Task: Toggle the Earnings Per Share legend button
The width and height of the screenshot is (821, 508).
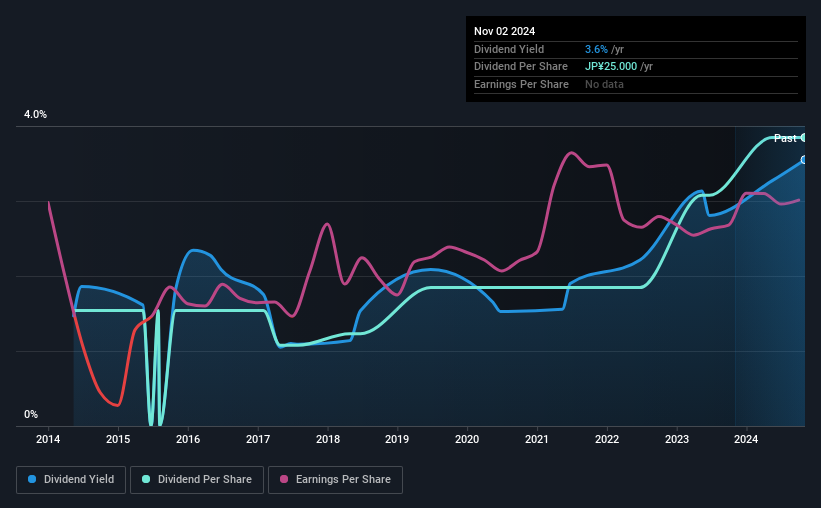Action: 335,479
